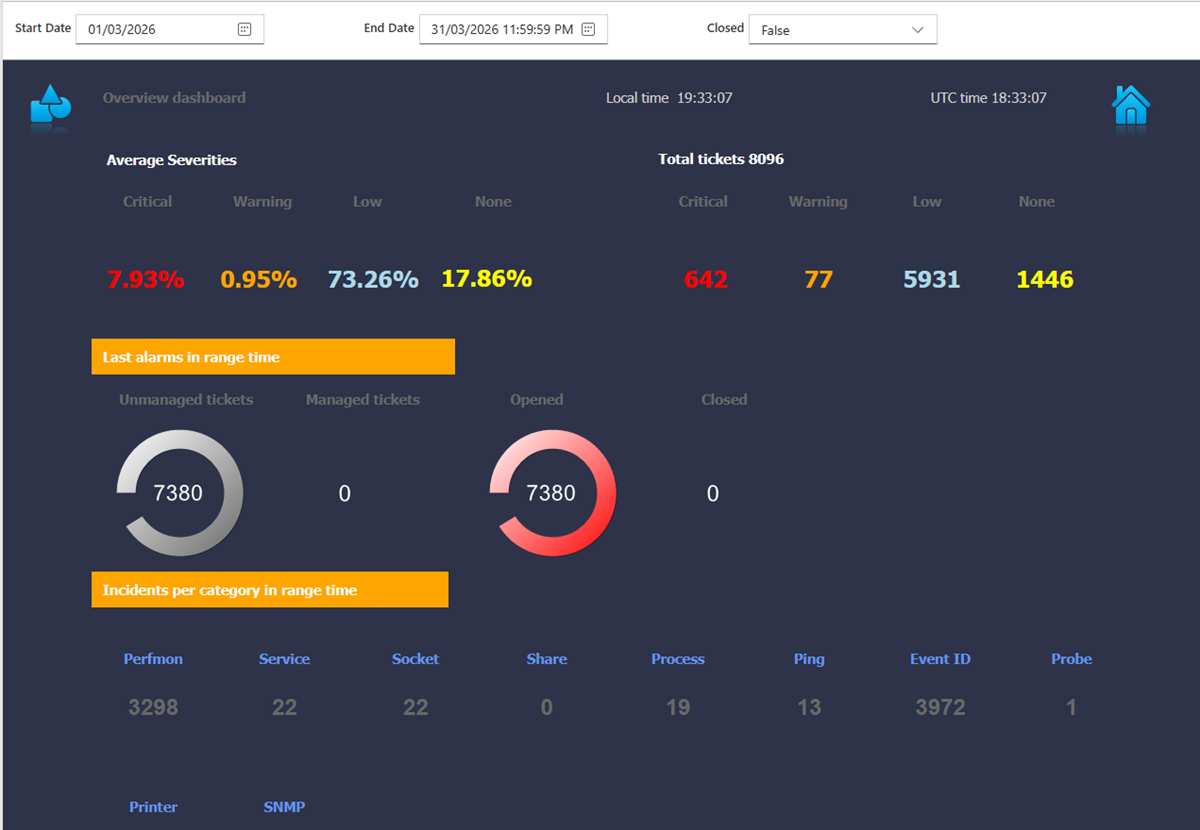The width and height of the screenshot is (1200, 830).
Task: Click the red Opened tickets donut chart
Action: (552, 493)
